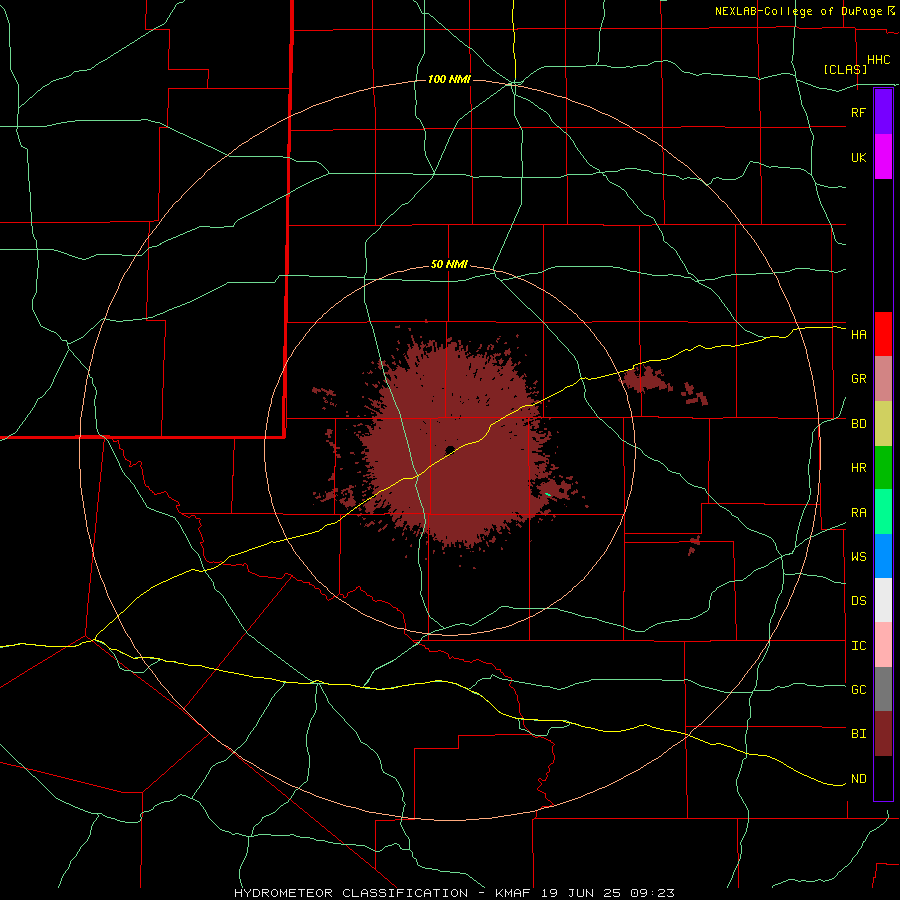900x900 pixels.
Task: Click the RA legend label
Action: [x=858, y=513]
